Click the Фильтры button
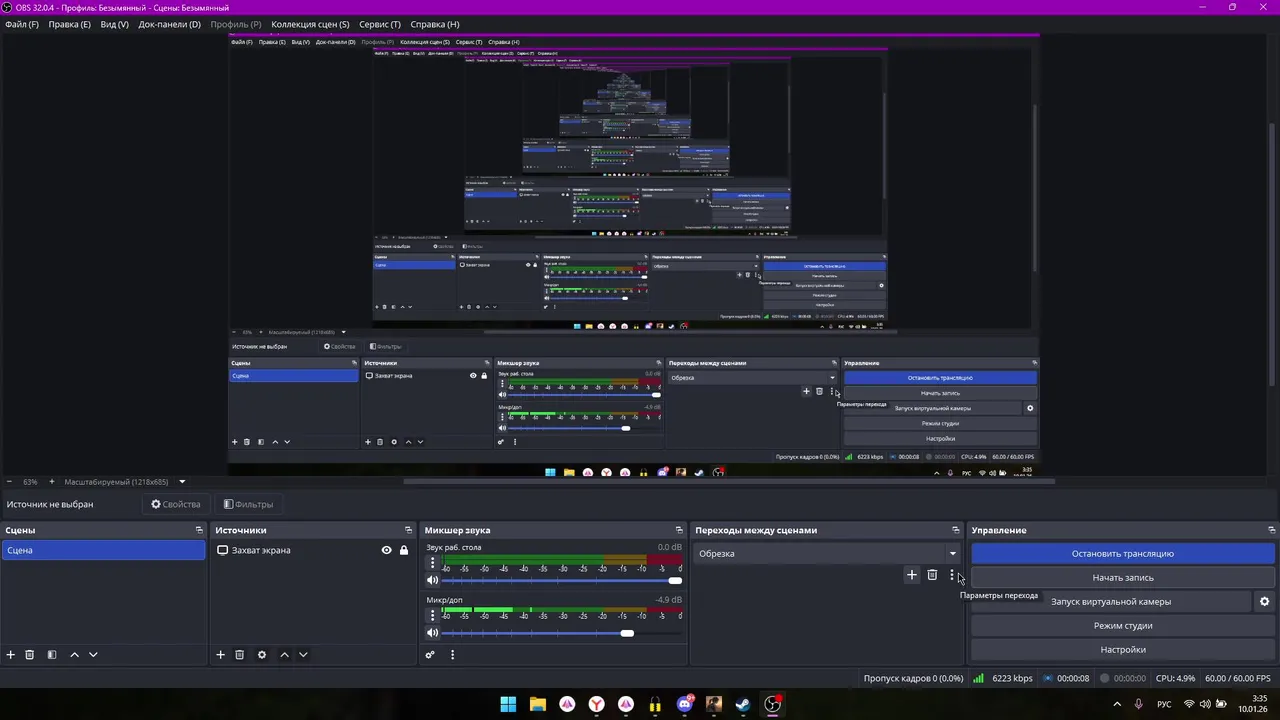Image resolution: width=1280 pixels, height=720 pixels. (x=248, y=504)
